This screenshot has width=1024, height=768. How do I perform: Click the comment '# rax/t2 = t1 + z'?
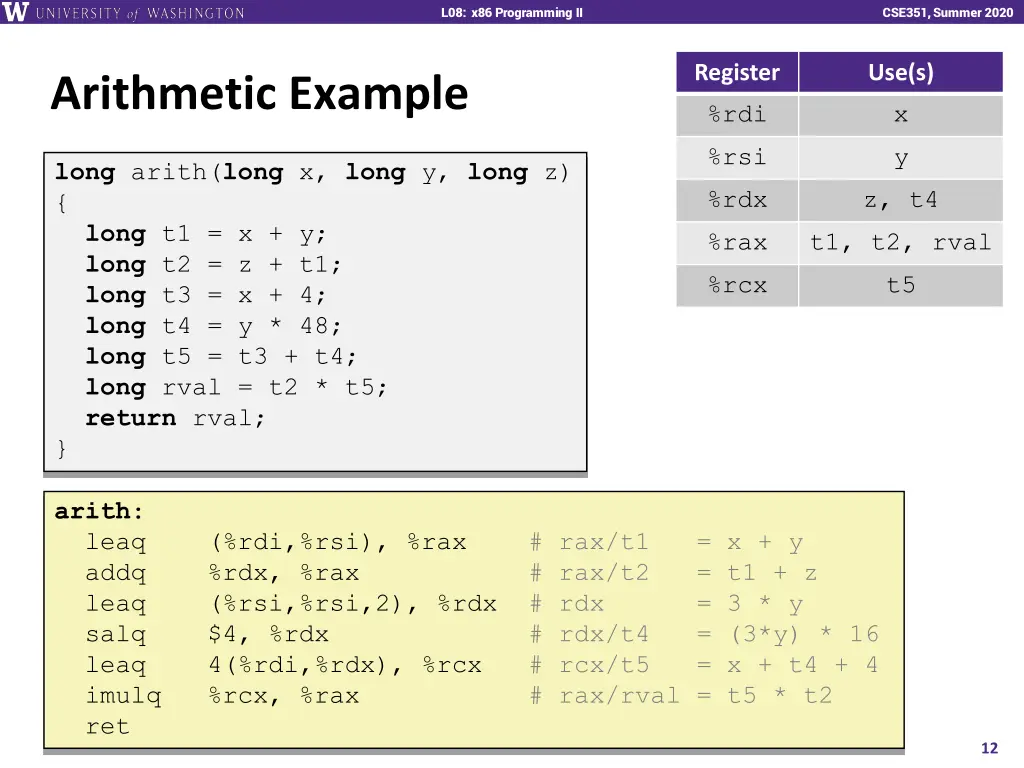[673, 573]
